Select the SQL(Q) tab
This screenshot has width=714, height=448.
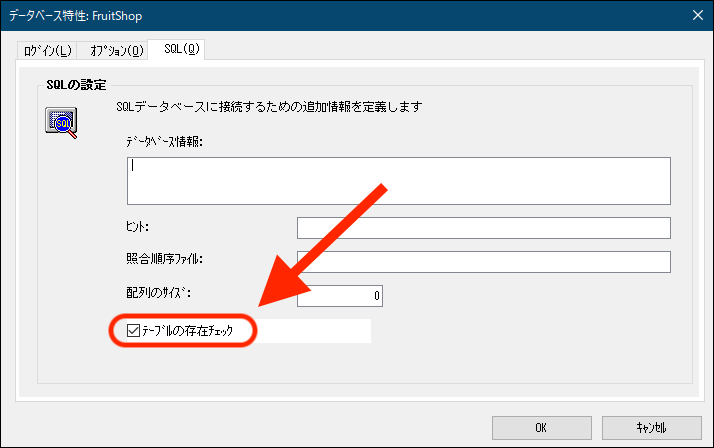pyautogui.click(x=176, y=48)
